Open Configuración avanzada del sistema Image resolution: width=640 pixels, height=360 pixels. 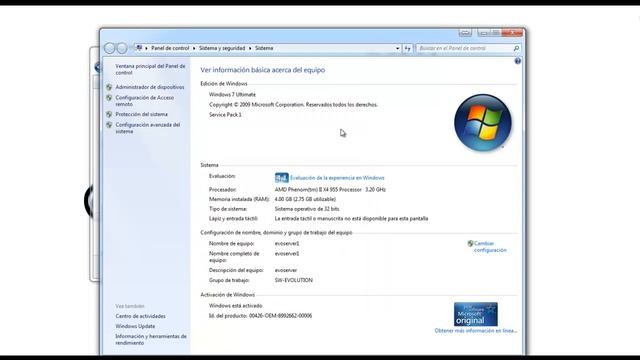148,128
